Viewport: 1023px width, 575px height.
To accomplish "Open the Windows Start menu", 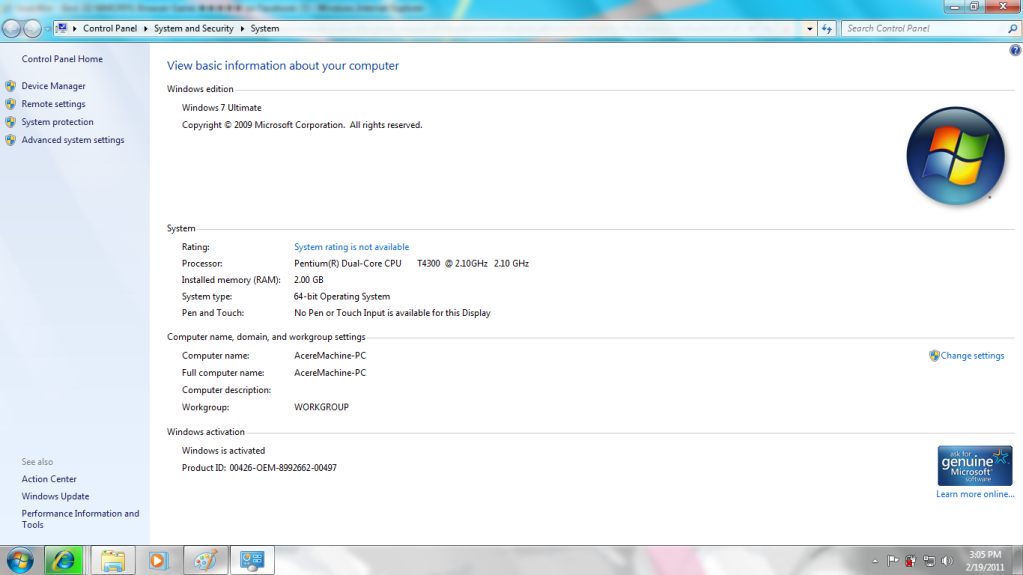I will click(x=20, y=561).
